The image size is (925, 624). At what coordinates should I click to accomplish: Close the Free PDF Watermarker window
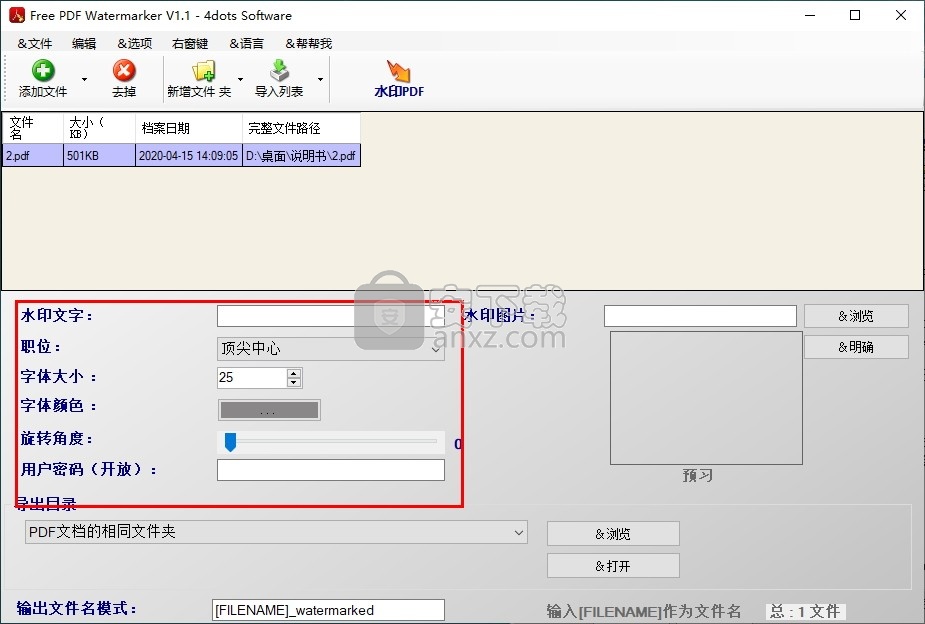(901, 15)
